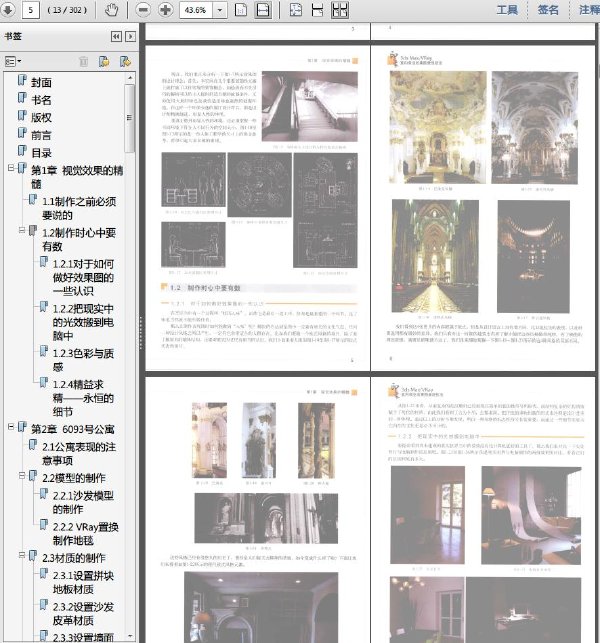The height and width of the screenshot is (643, 600).
Task: Click the baroque church ceiling photo
Action: click(438, 127)
